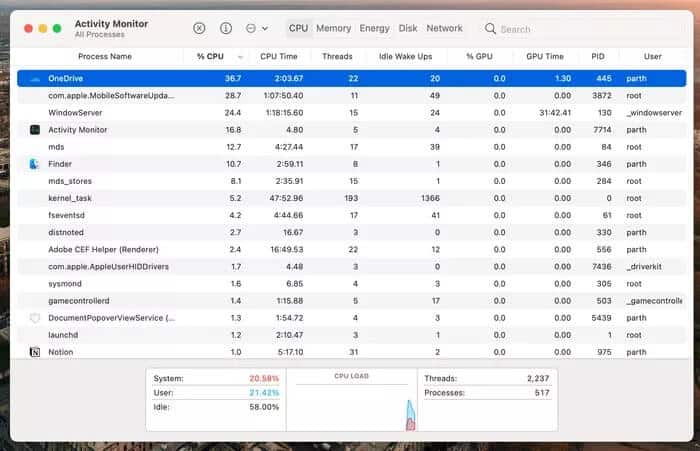This screenshot has height=451, width=700.
Task: Click PID 3872 cell
Action: [x=602, y=96]
